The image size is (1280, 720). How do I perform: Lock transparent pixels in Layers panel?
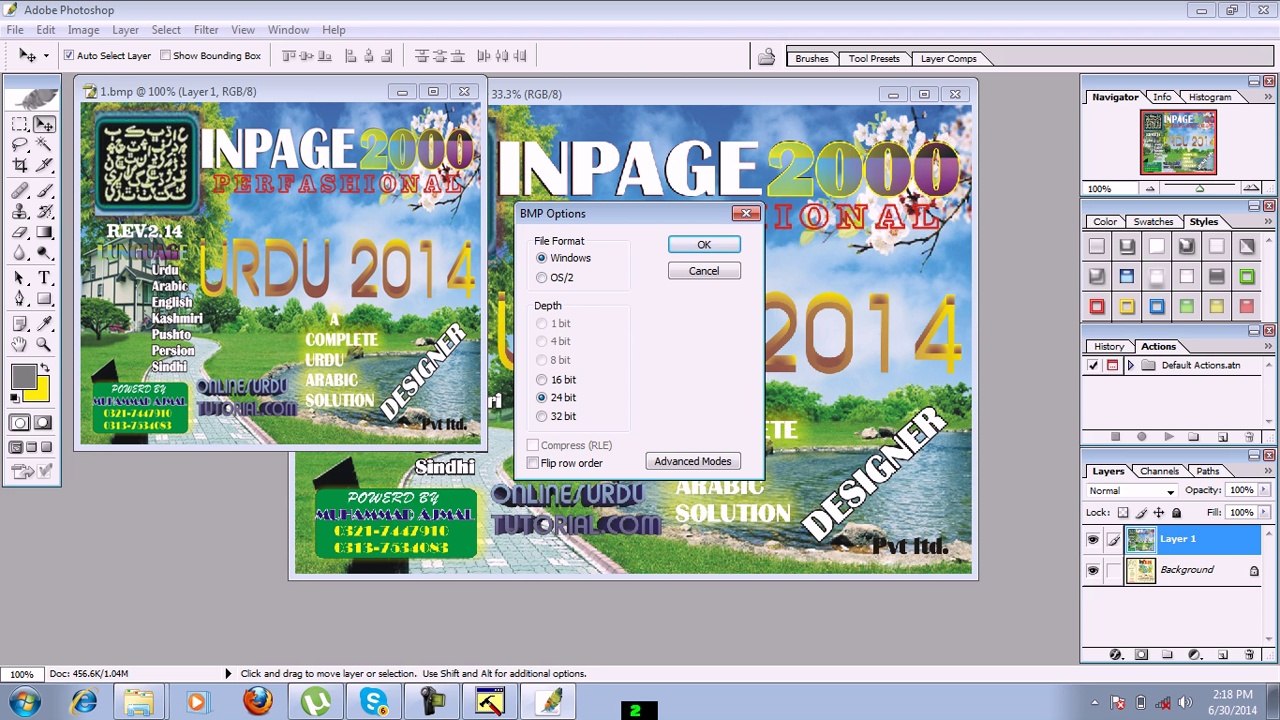click(1123, 513)
